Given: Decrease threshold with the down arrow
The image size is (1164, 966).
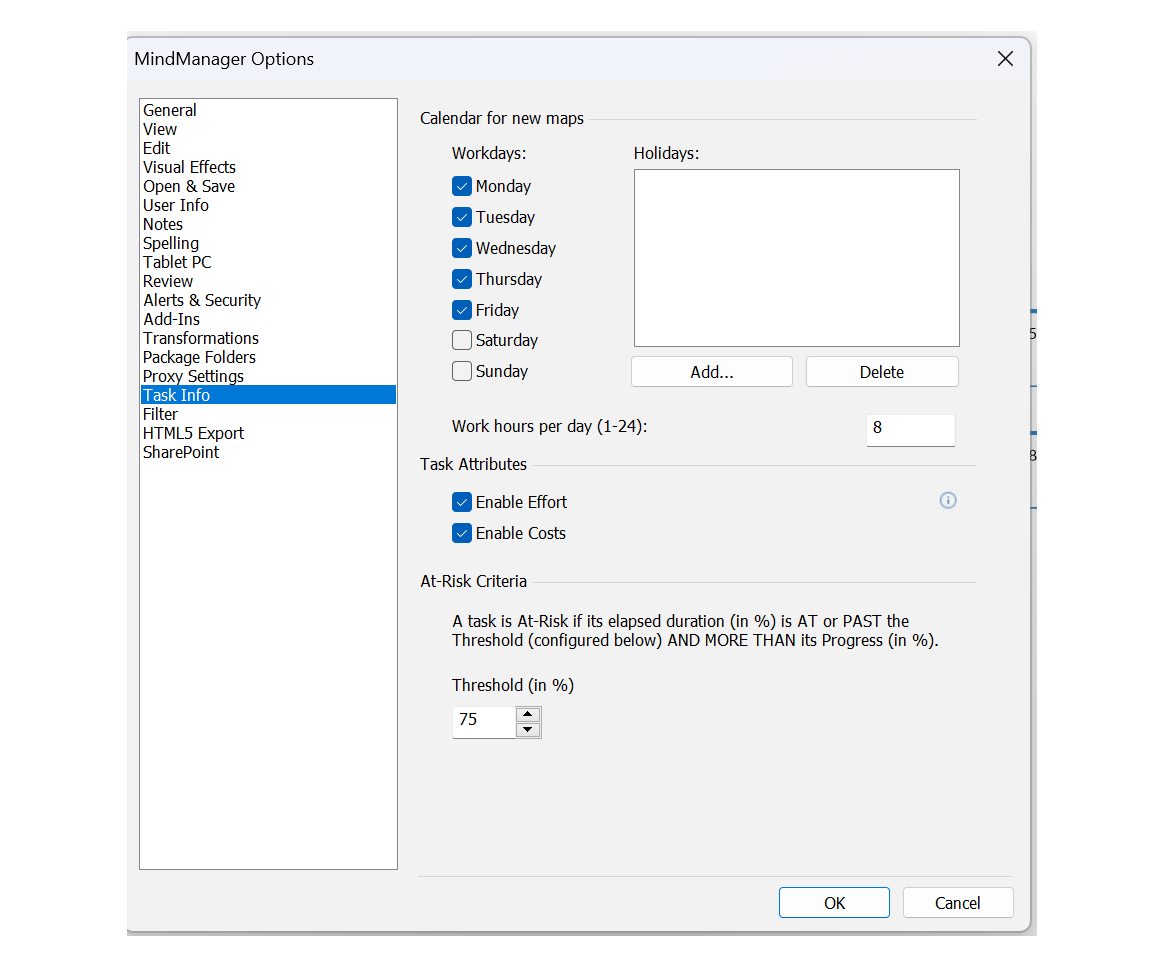Looking at the screenshot, I should tap(528, 729).
